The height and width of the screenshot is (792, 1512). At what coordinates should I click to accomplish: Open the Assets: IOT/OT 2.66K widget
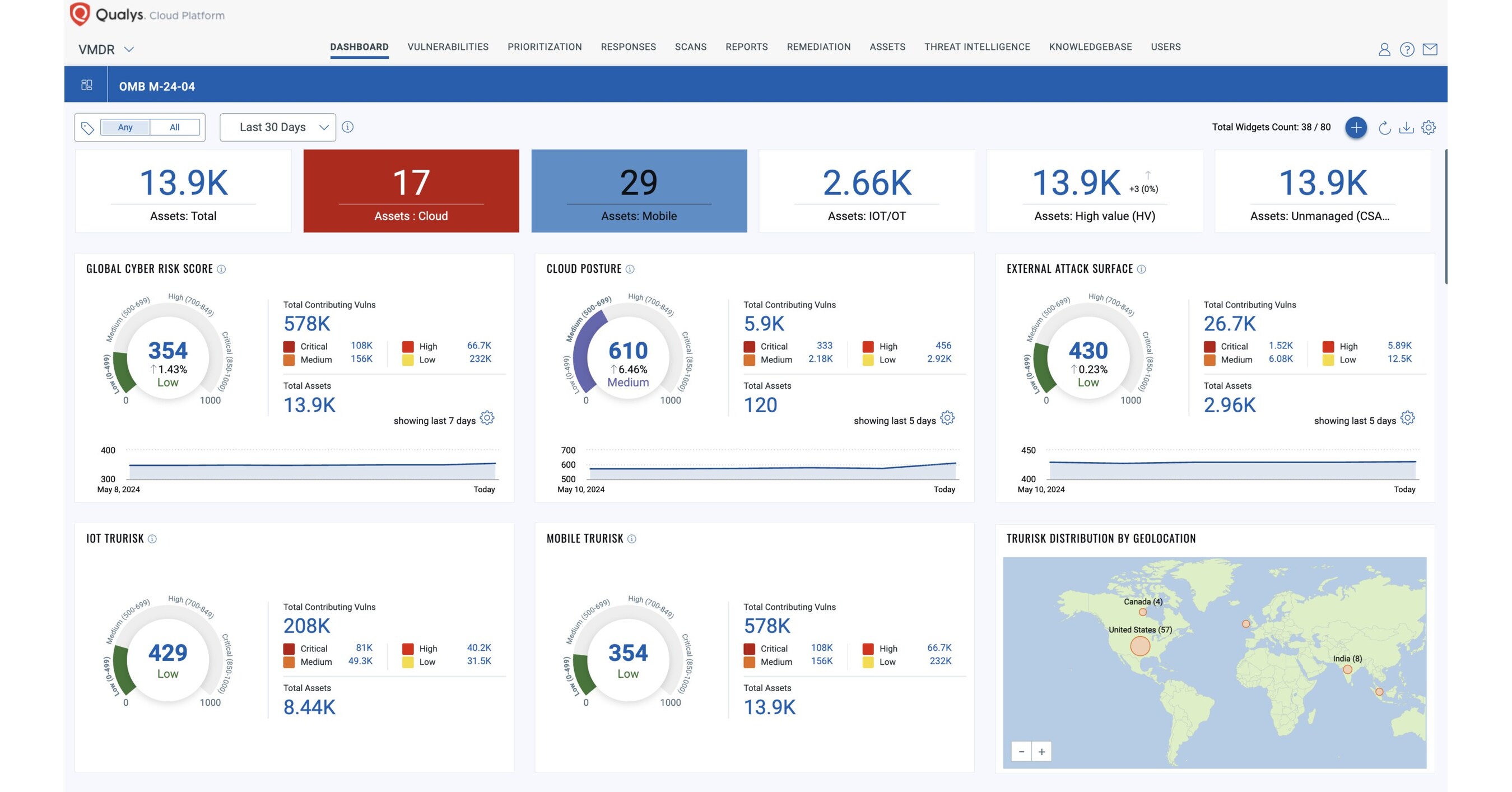coord(866,191)
